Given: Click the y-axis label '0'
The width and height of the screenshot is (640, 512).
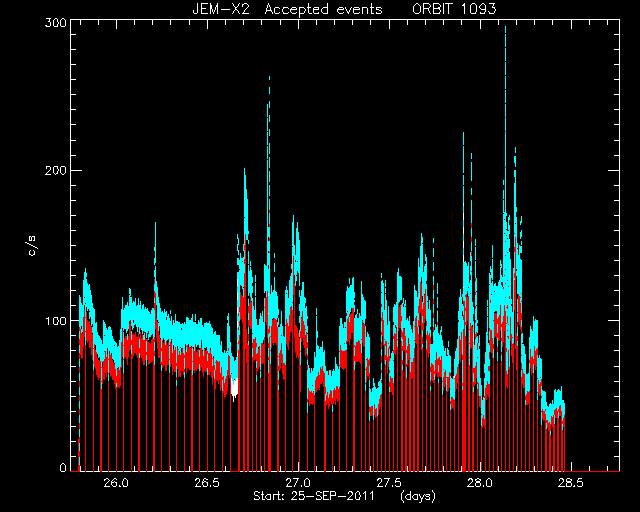Looking at the screenshot, I should [x=63, y=467].
